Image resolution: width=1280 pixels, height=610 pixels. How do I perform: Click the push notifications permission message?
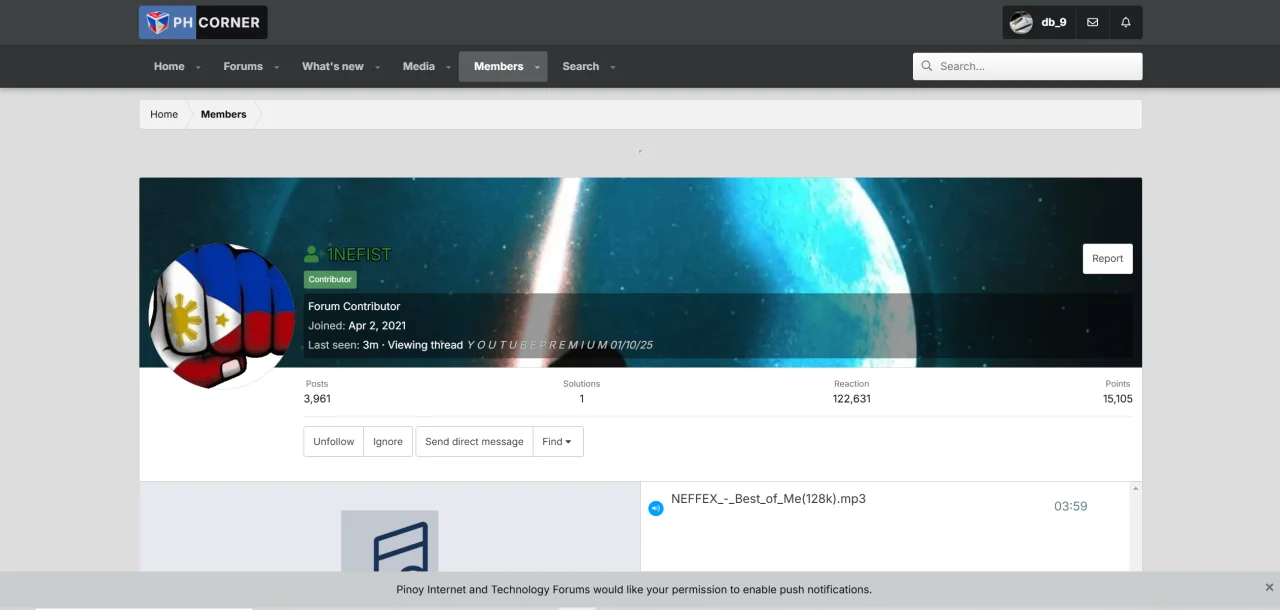(x=634, y=589)
